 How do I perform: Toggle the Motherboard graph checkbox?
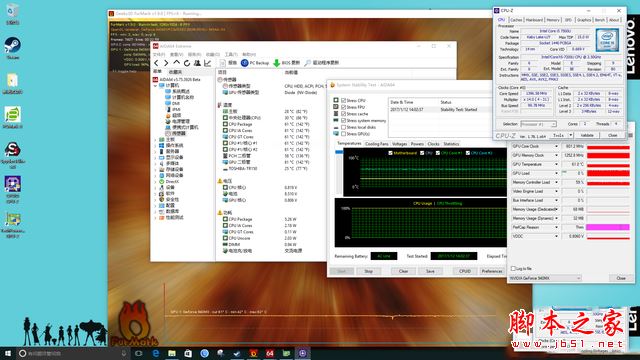(x=391, y=153)
